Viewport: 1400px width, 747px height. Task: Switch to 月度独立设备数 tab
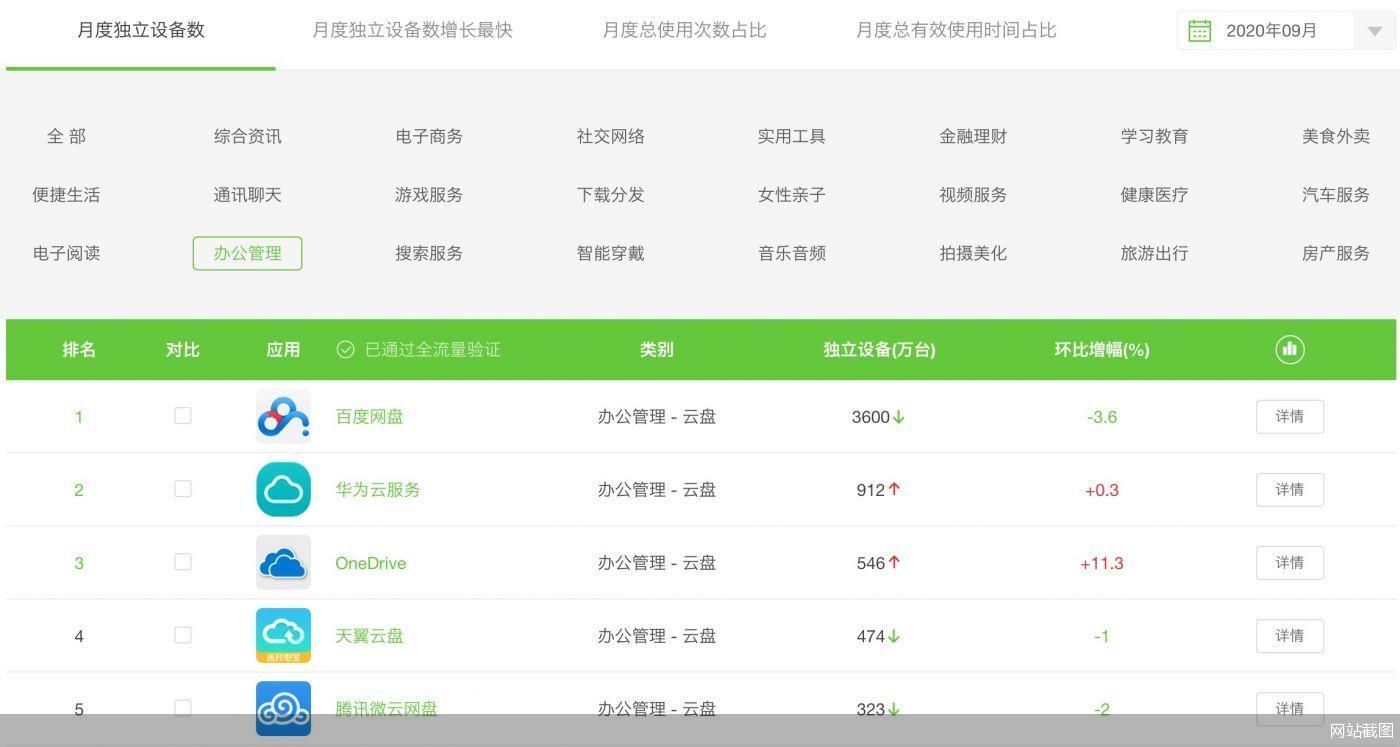tap(141, 30)
